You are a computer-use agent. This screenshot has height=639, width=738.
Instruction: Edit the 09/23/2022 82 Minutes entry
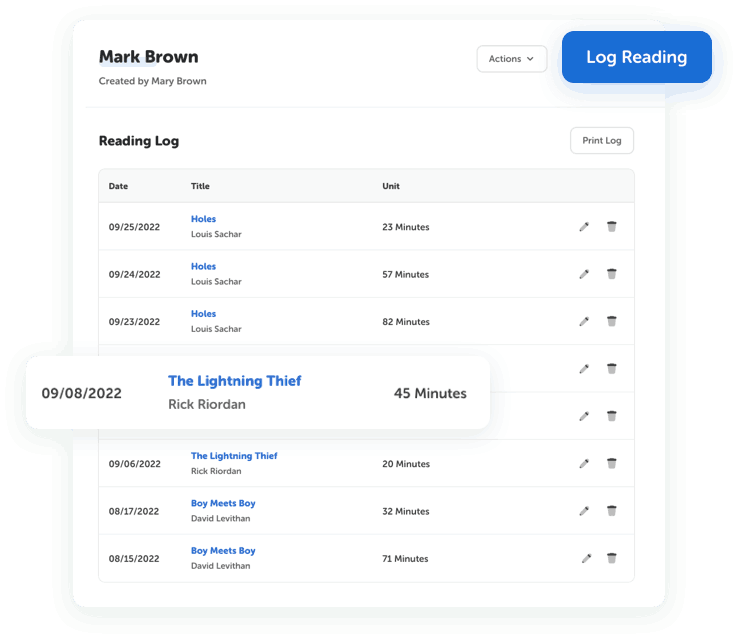(x=584, y=322)
